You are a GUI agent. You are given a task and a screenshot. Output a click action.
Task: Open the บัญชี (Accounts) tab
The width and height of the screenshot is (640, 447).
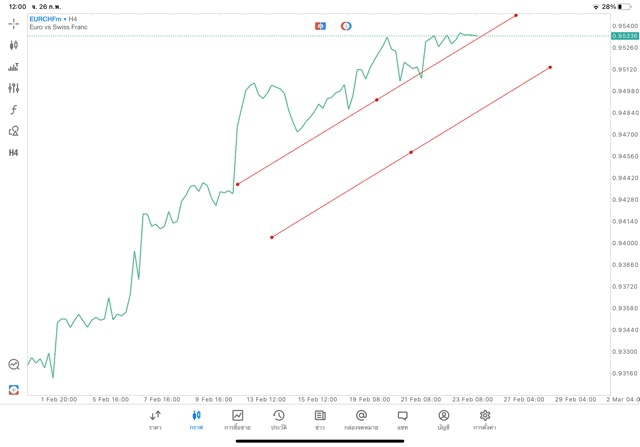443,419
